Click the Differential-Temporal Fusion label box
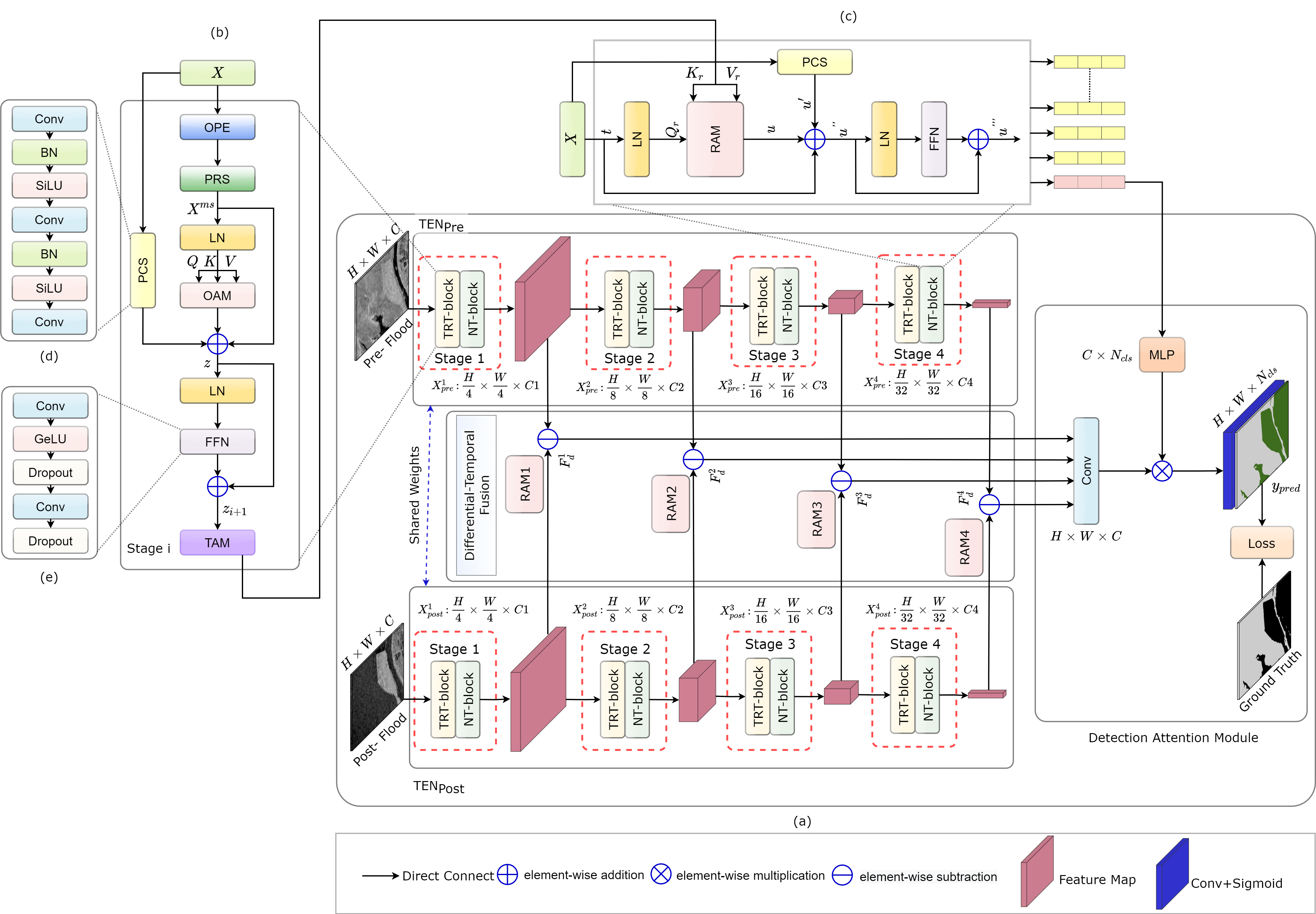Screen dimensions: 1316x914 pyautogui.click(x=476, y=495)
